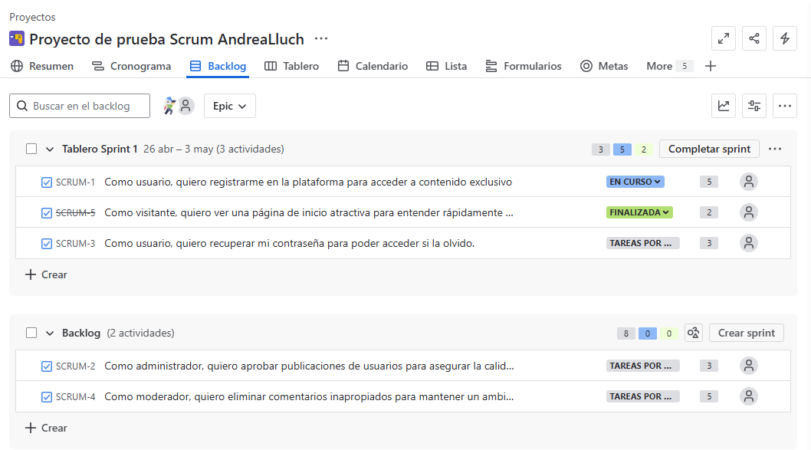
Task: Open the recuperar mi contraseña story summary
Action: [x=290, y=243]
